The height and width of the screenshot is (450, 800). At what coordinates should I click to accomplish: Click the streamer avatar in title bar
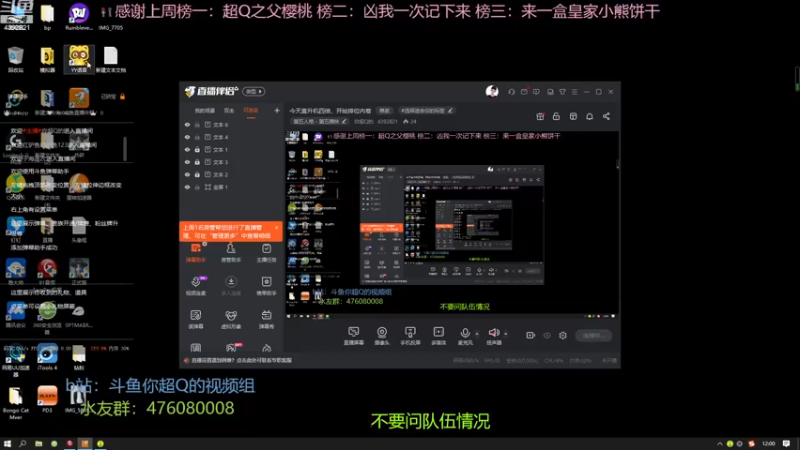click(492, 91)
